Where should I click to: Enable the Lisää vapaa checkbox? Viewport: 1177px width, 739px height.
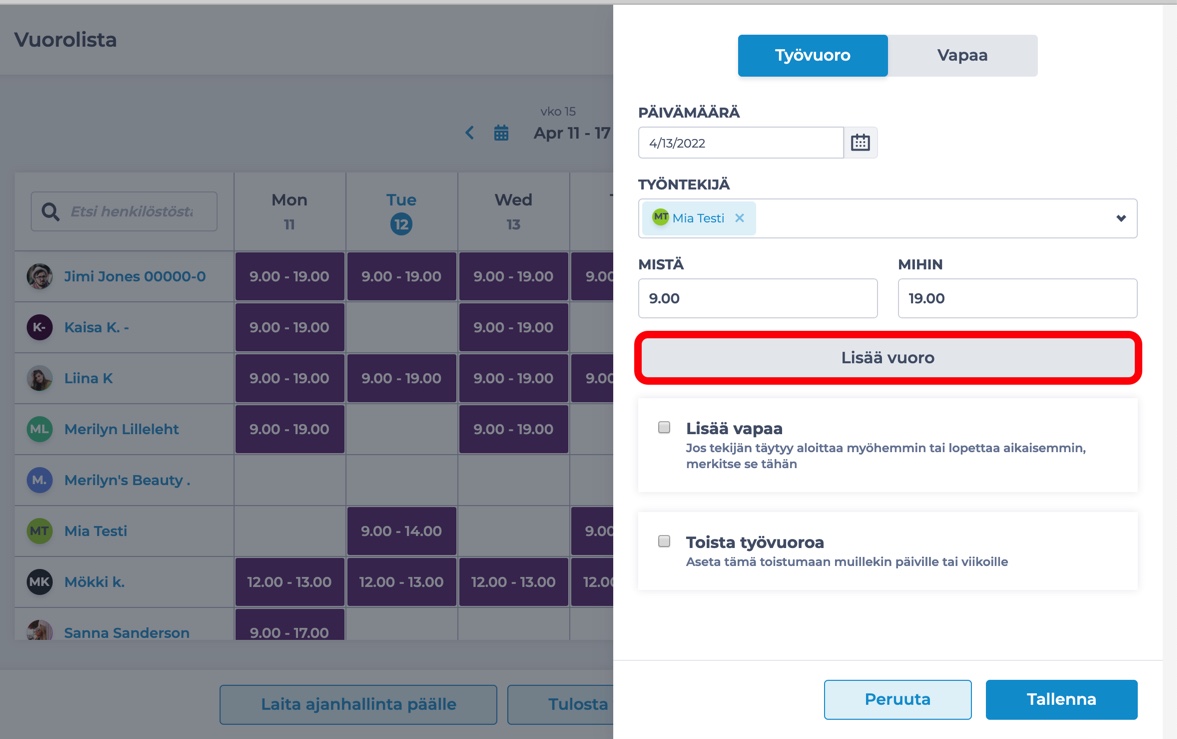coord(664,427)
